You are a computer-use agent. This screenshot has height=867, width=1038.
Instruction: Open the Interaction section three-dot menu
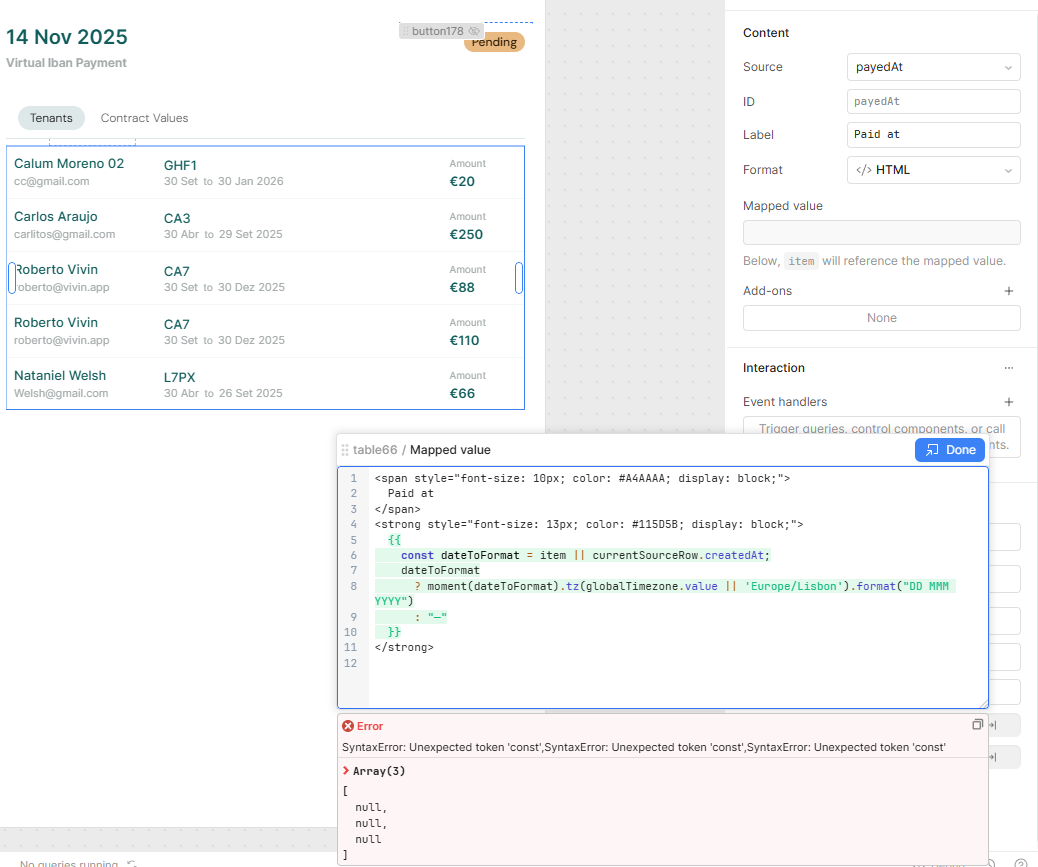[x=1008, y=368]
